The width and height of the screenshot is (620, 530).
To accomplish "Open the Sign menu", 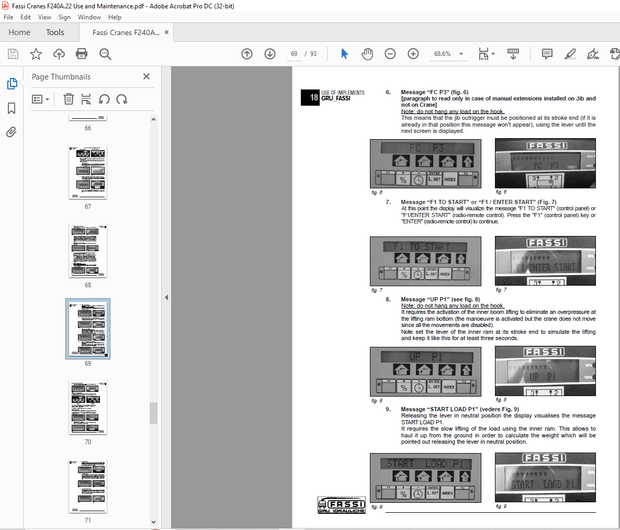I will point(64,17).
